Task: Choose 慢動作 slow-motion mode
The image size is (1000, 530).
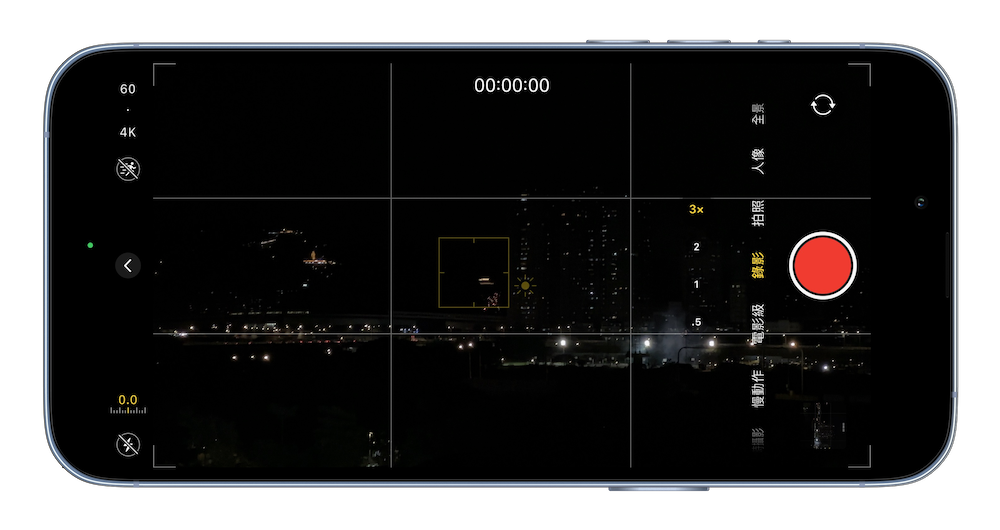Action: tap(759, 389)
